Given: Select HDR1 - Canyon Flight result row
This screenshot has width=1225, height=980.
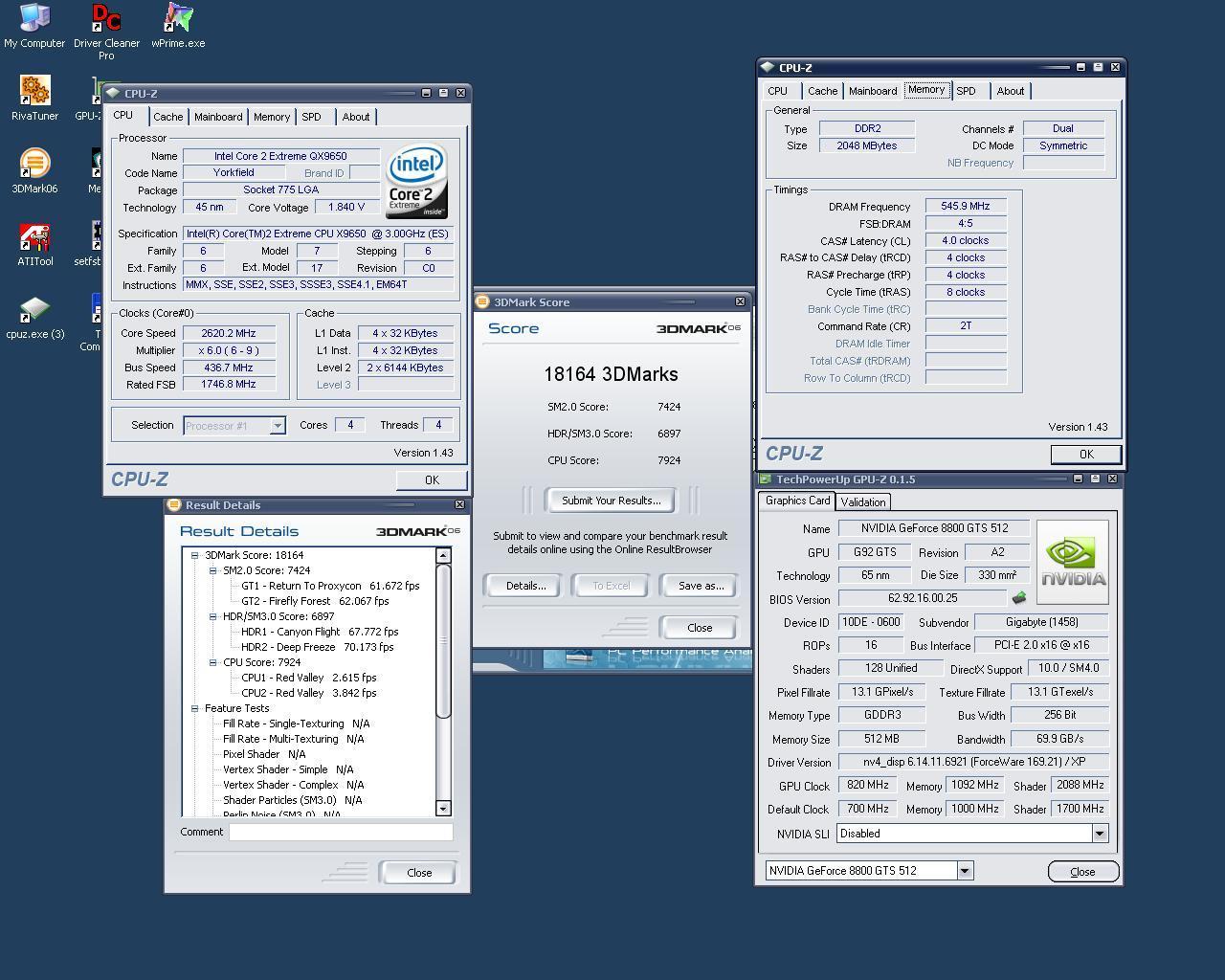Looking at the screenshot, I should pyautogui.click(x=320, y=632).
